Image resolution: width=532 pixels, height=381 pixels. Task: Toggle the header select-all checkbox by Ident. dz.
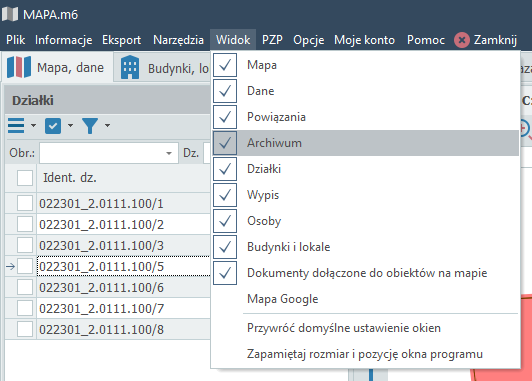coord(25,178)
